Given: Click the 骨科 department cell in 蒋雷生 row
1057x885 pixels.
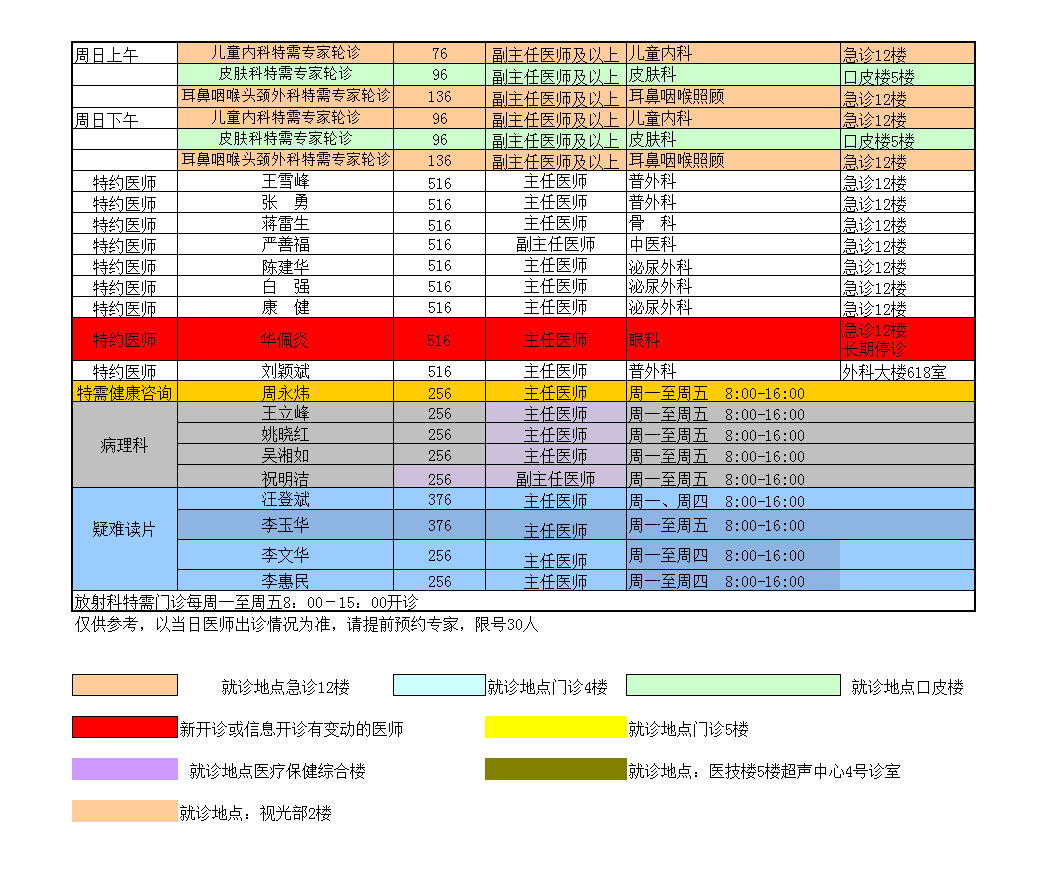Looking at the screenshot, I should point(733,223).
